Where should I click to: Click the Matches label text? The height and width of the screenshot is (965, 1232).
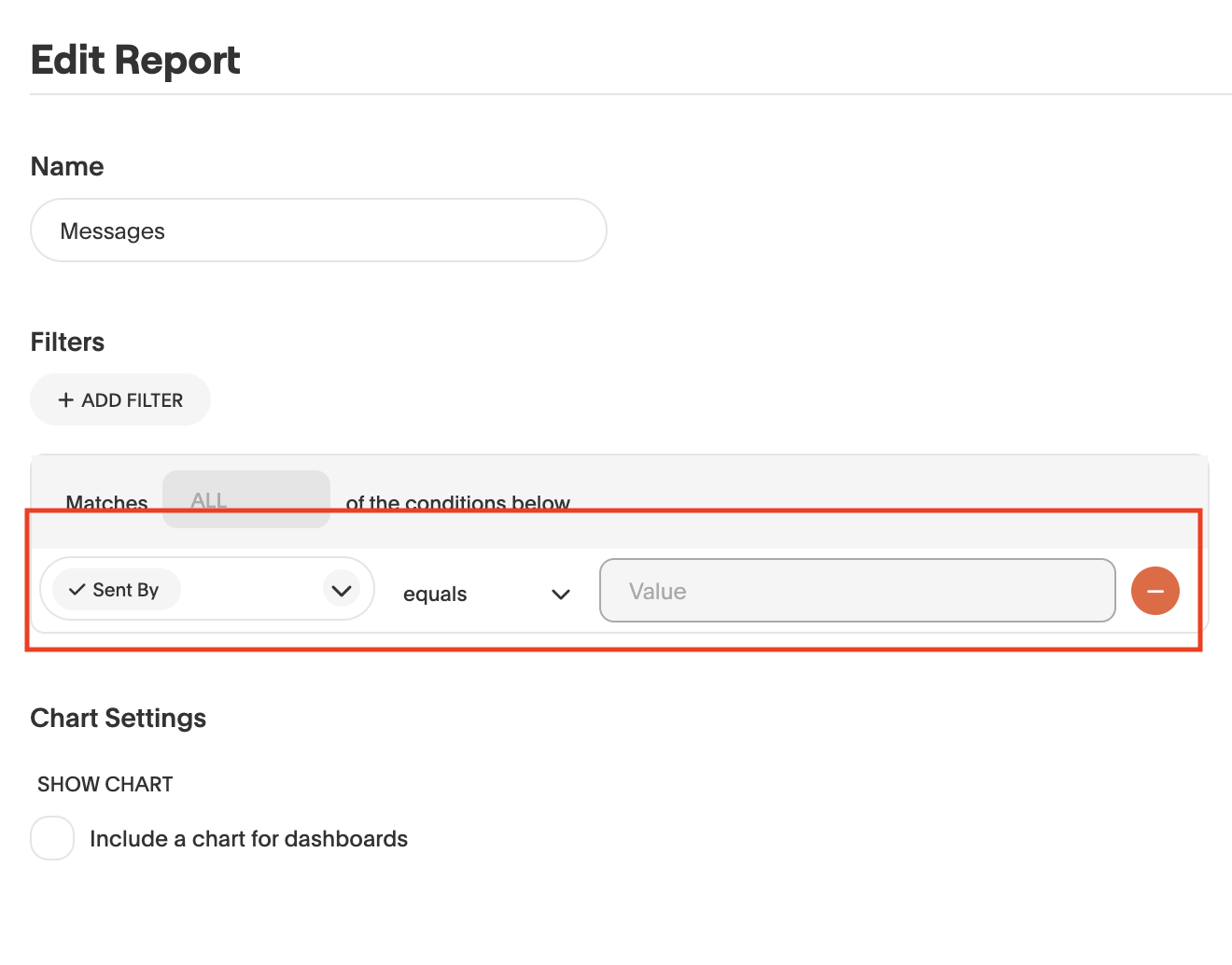(106, 503)
